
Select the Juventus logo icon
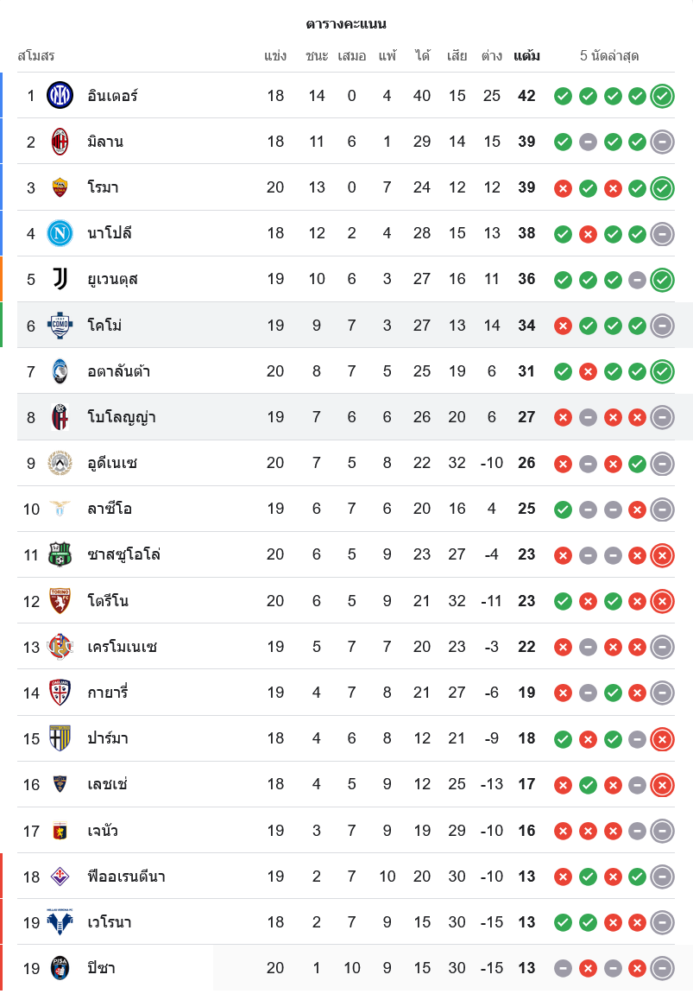click(x=60, y=279)
